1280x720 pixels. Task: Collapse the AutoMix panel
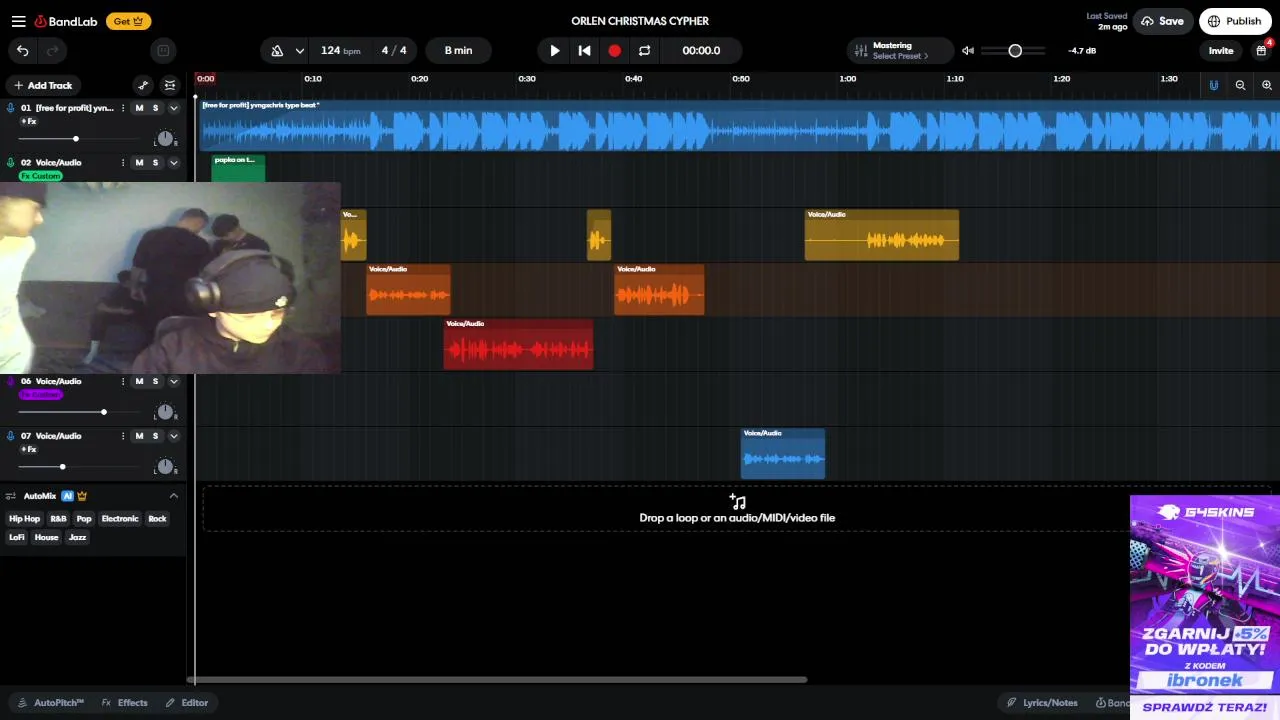pyautogui.click(x=173, y=496)
